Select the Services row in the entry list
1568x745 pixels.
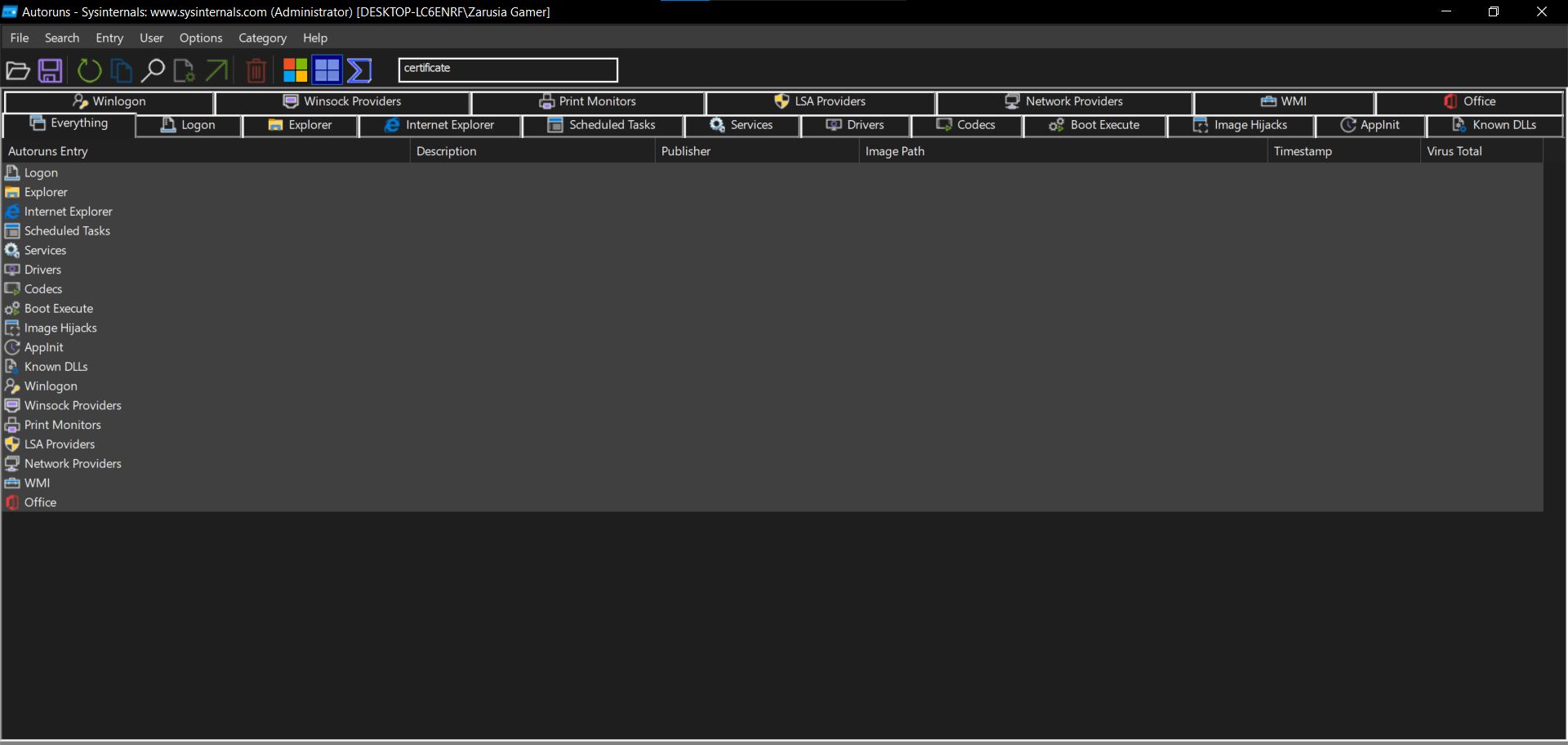tap(773, 251)
